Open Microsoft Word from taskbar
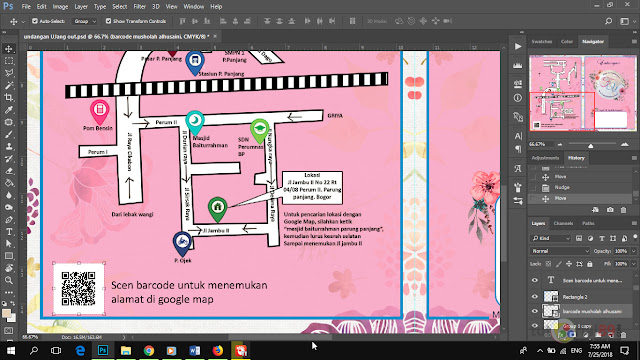The height and width of the screenshot is (360, 640). pos(195,351)
